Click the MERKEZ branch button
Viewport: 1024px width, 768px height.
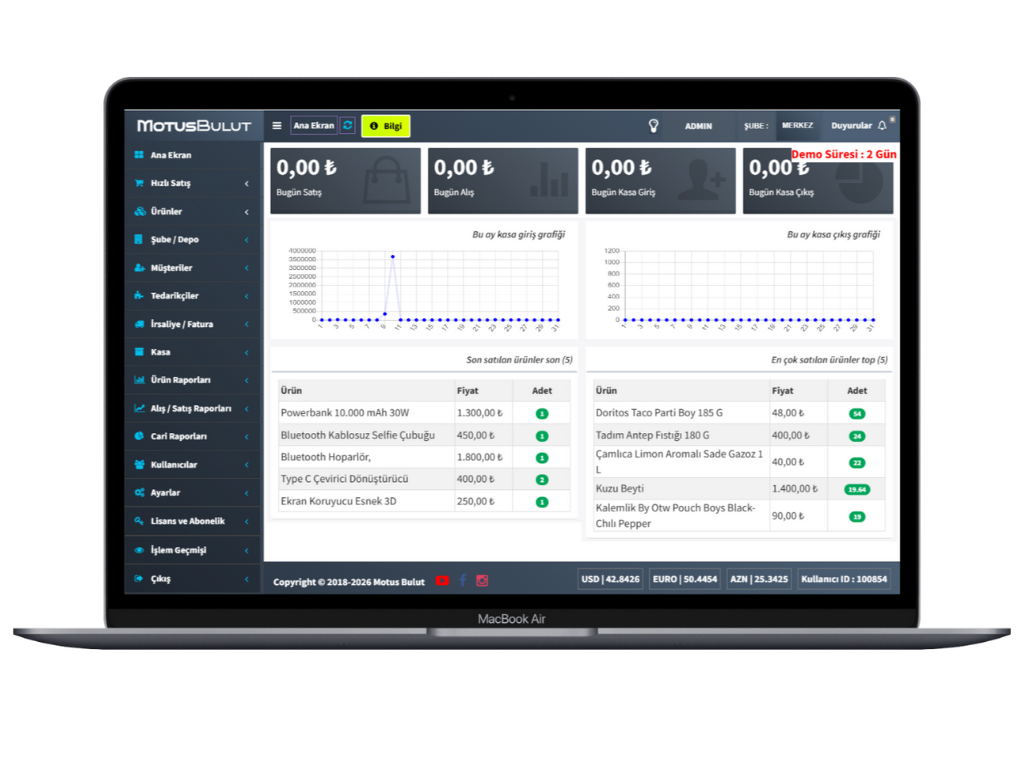click(797, 126)
